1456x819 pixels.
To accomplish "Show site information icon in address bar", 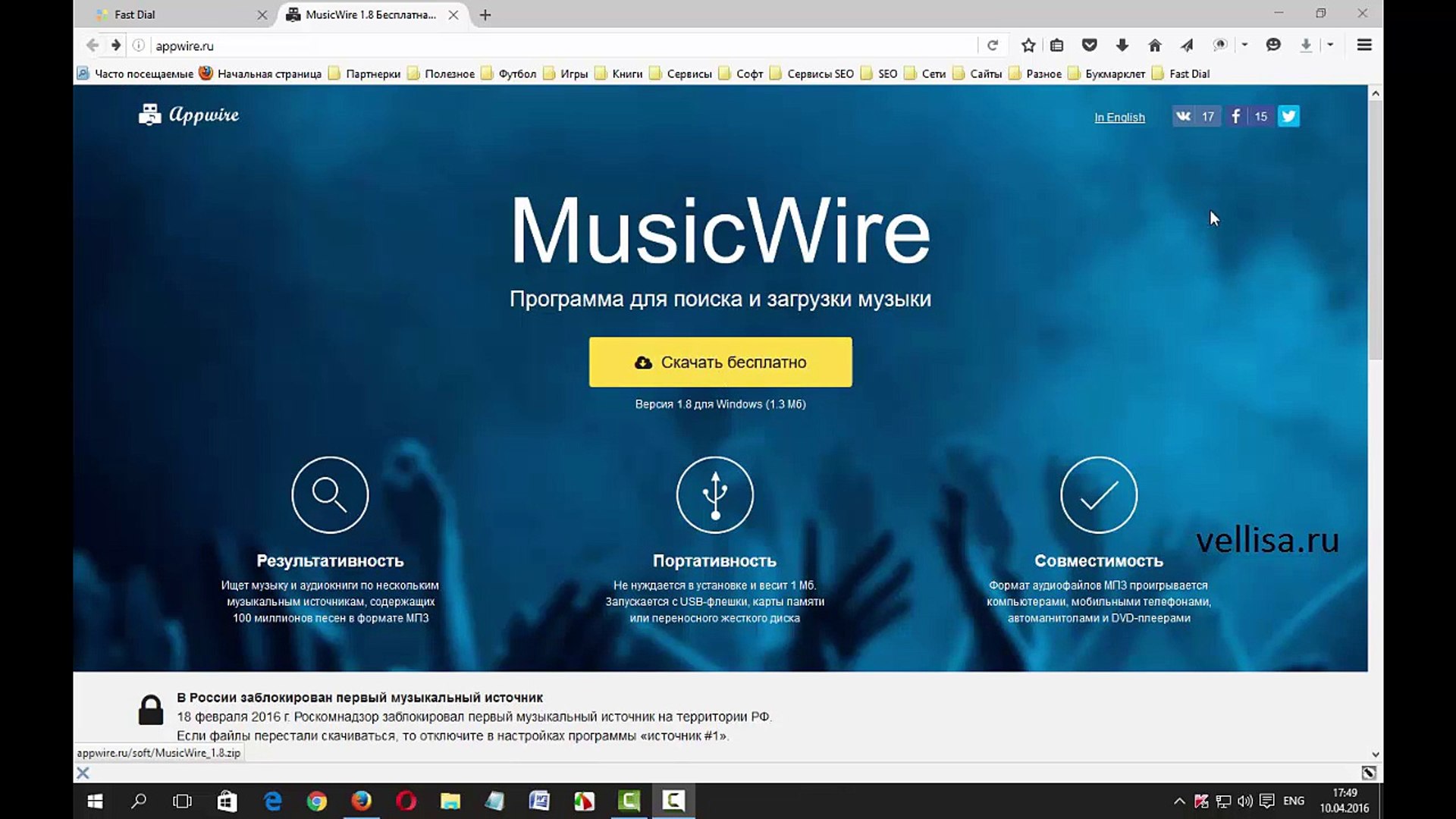I will tap(139, 45).
